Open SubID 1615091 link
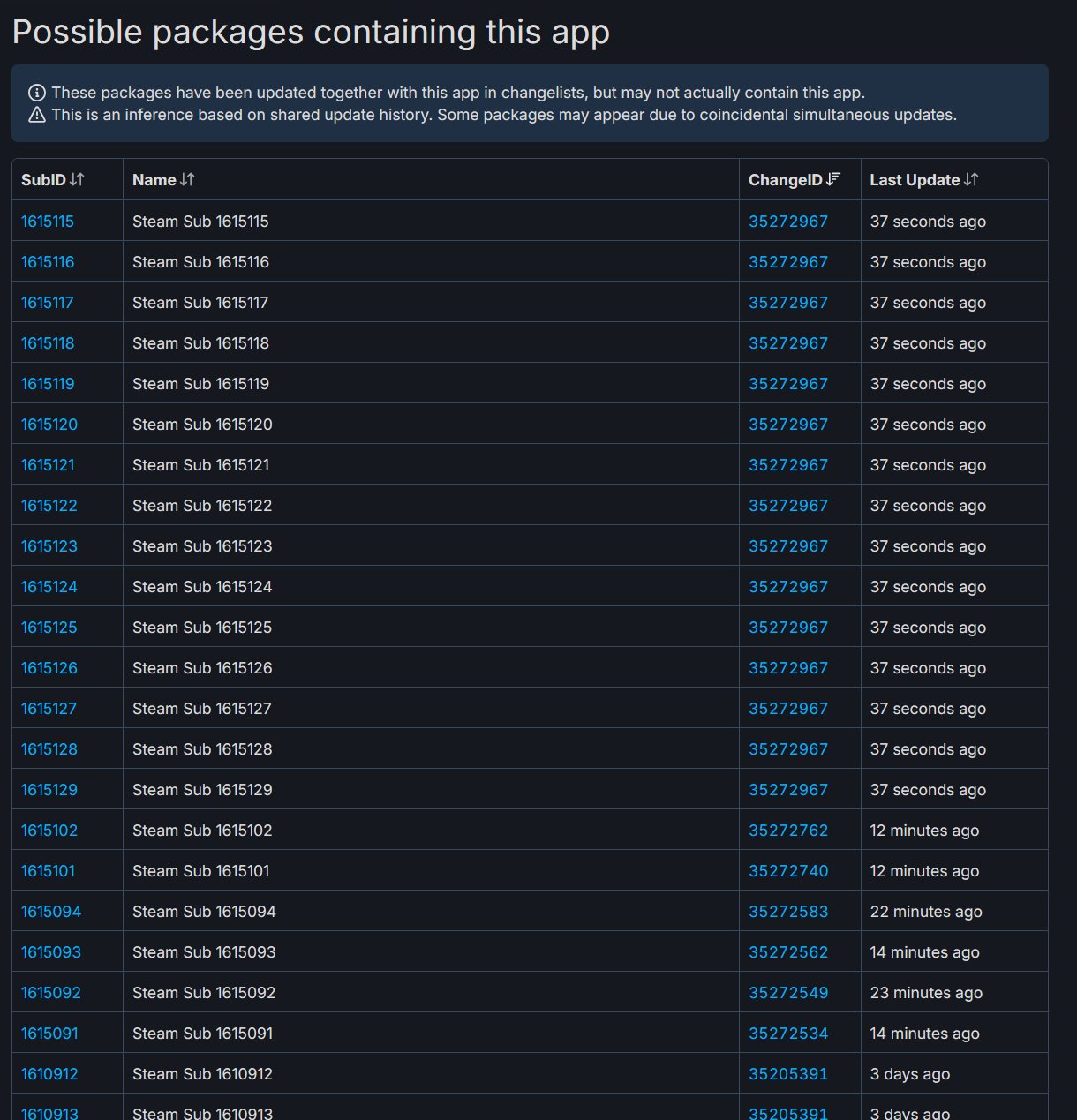Screen dimensions: 1077x1120 pyautogui.click(x=49, y=1034)
